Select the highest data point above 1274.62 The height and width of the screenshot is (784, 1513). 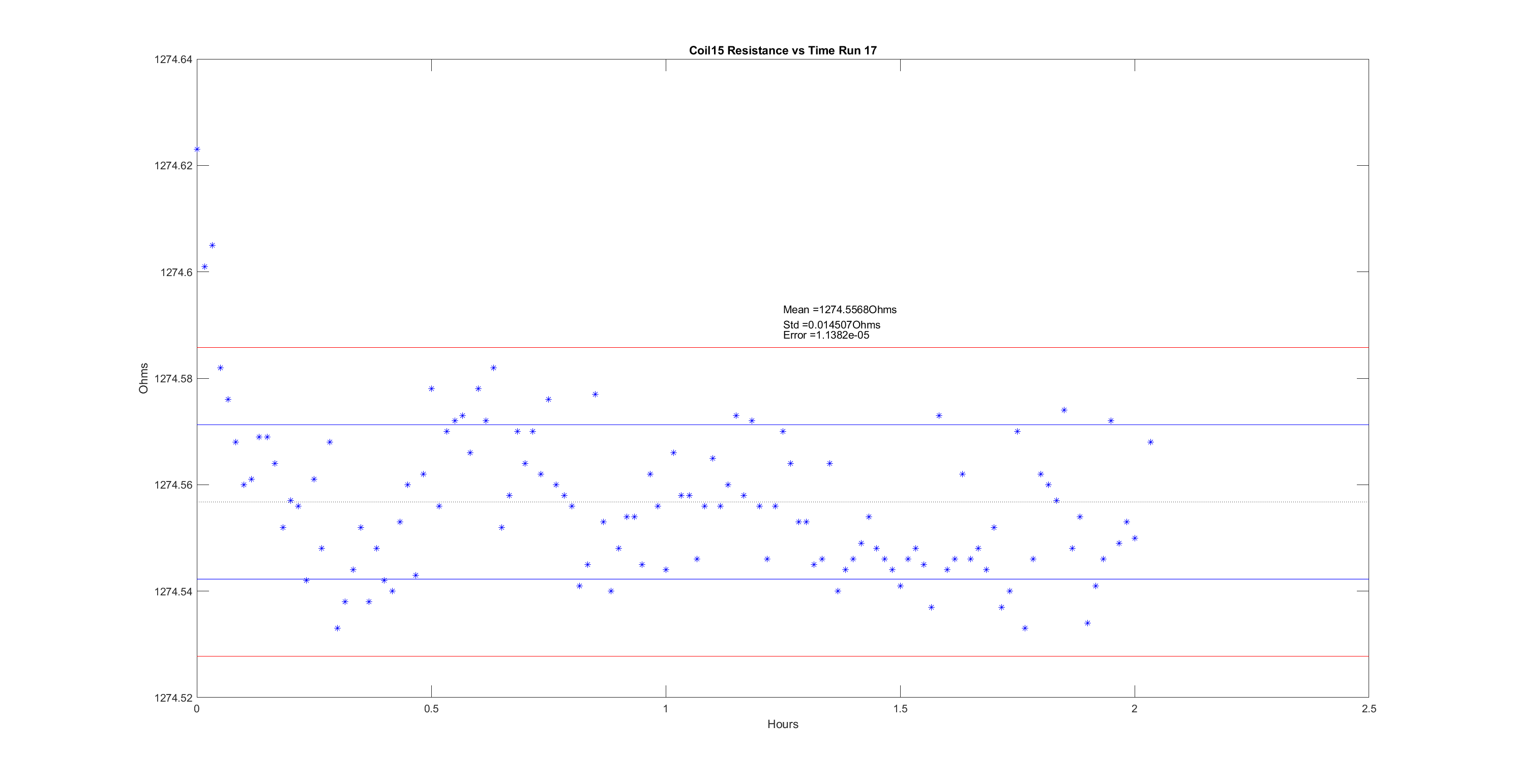pos(197,149)
